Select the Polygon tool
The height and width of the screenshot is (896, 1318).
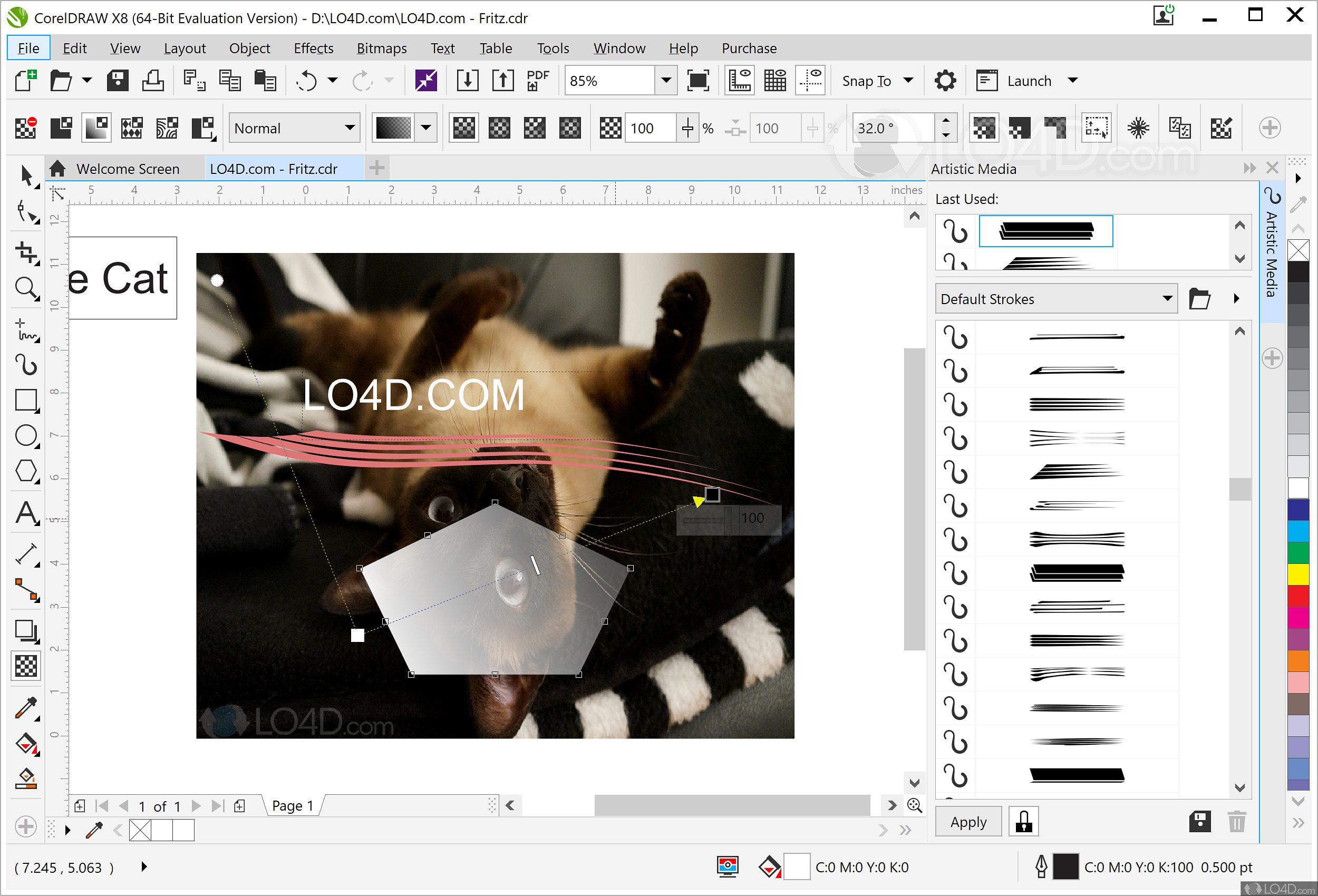coord(25,471)
